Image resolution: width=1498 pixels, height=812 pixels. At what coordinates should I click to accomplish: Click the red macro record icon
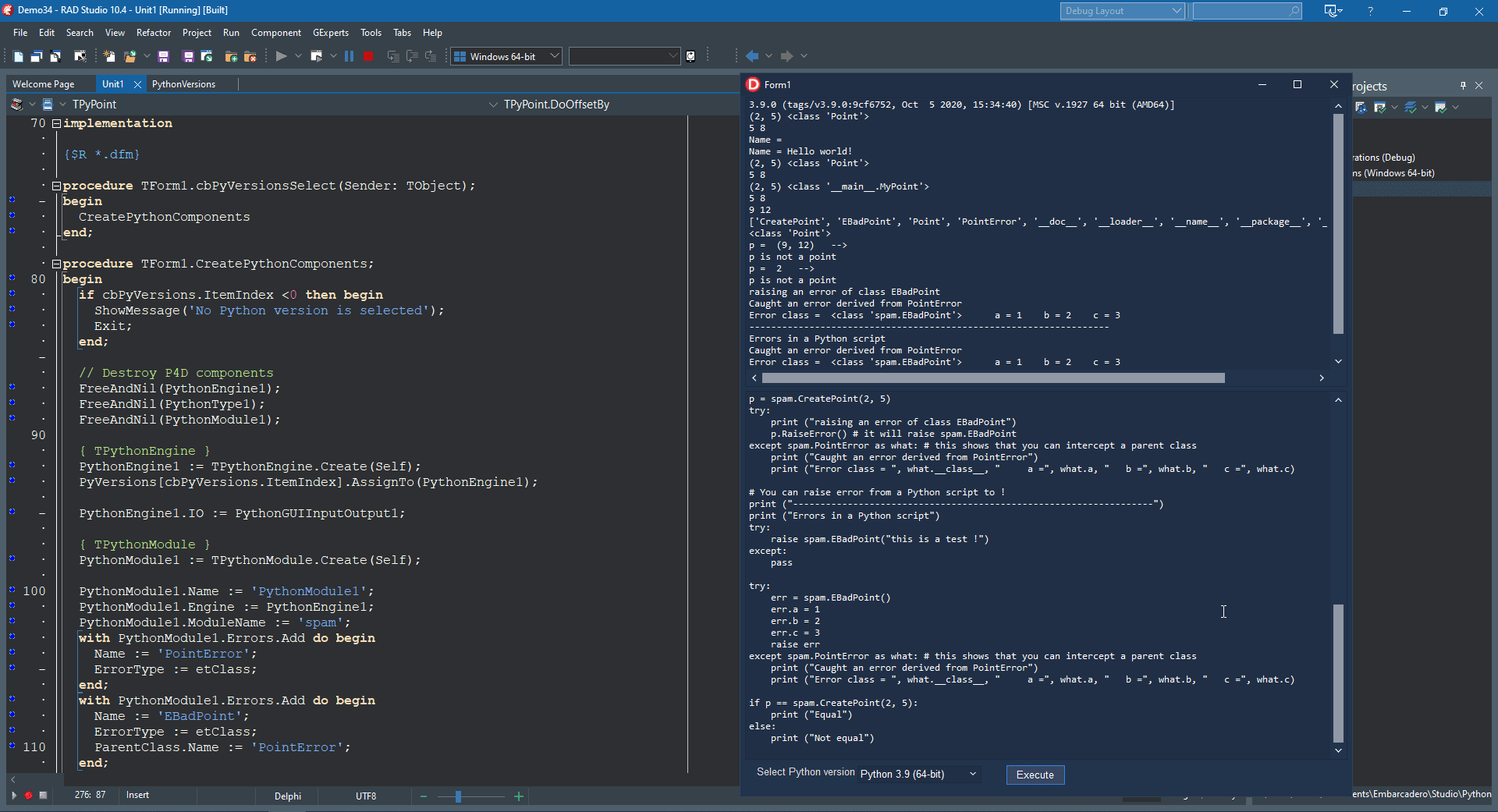click(x=28, y=796)
